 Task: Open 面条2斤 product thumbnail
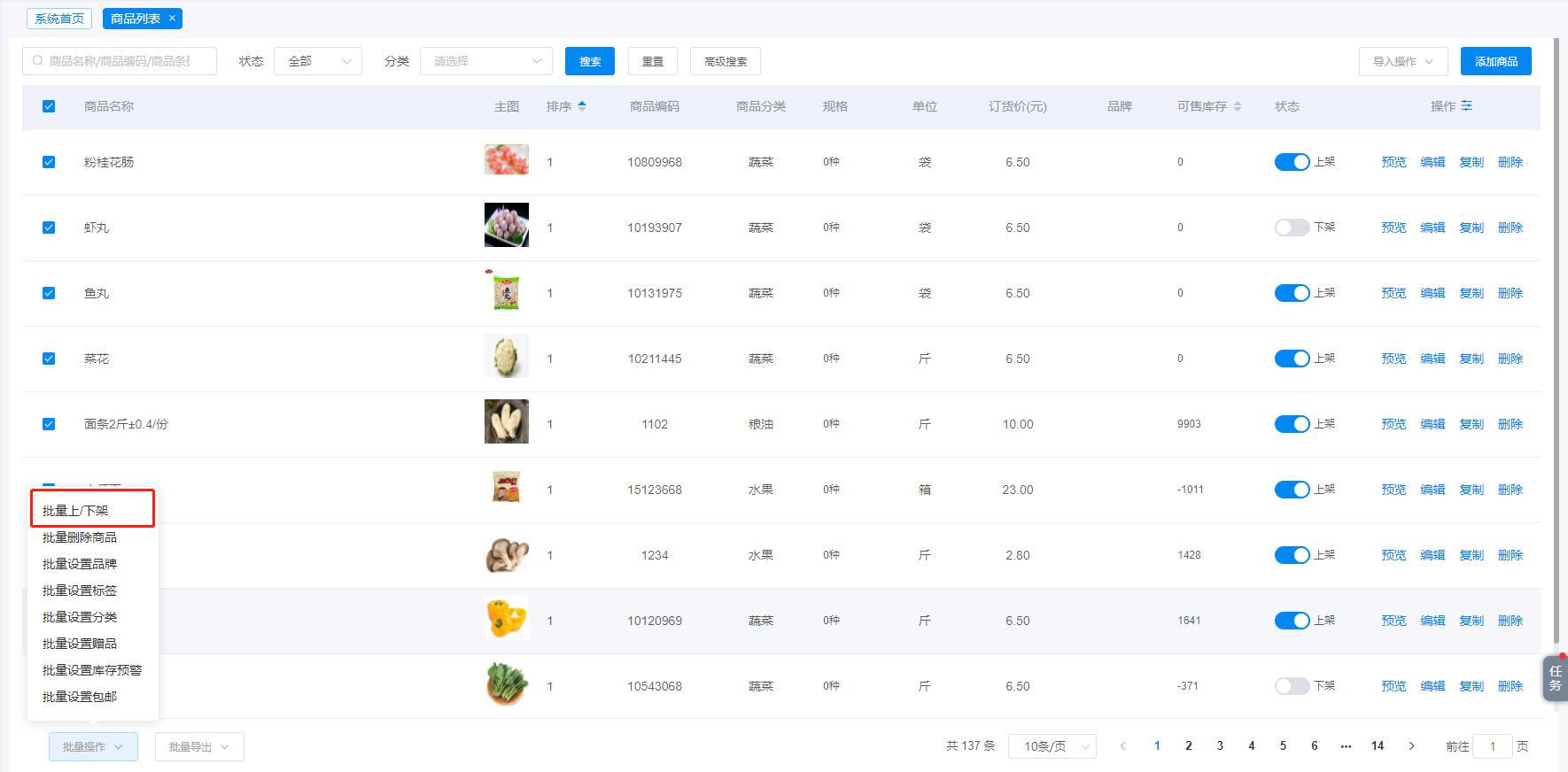(x=507, y=421)
